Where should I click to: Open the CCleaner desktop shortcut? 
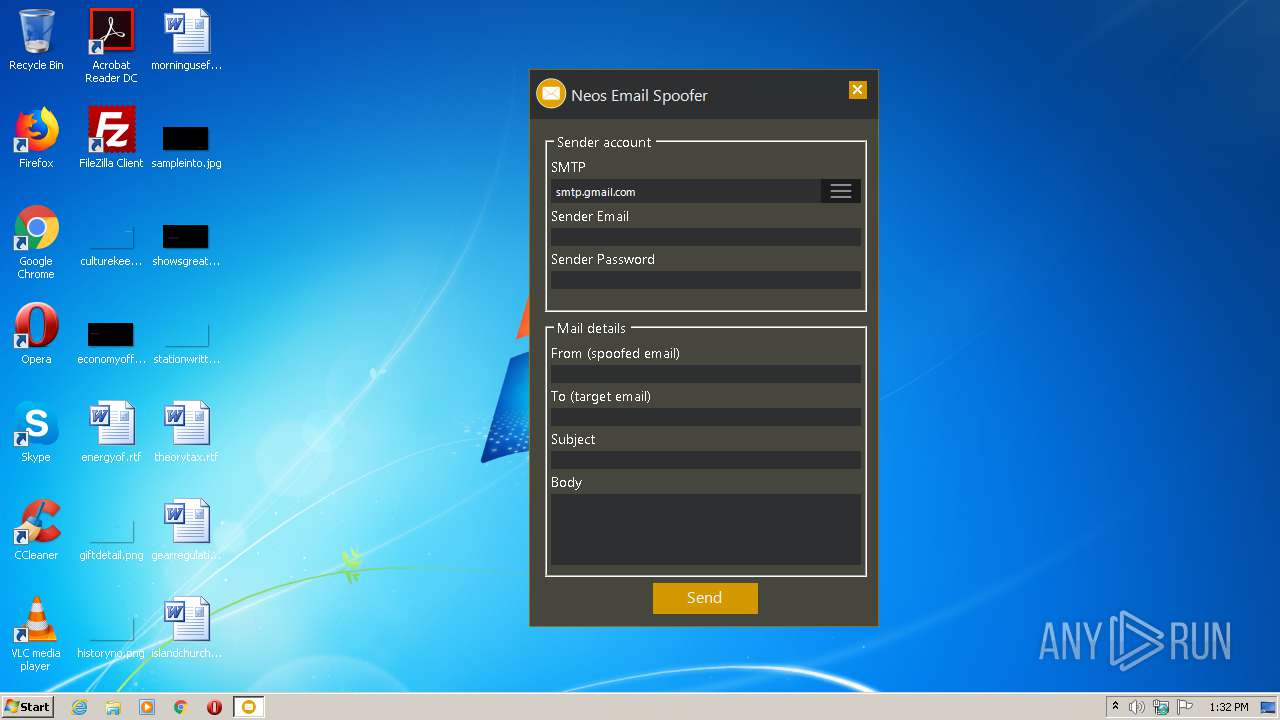click(36, 530)
